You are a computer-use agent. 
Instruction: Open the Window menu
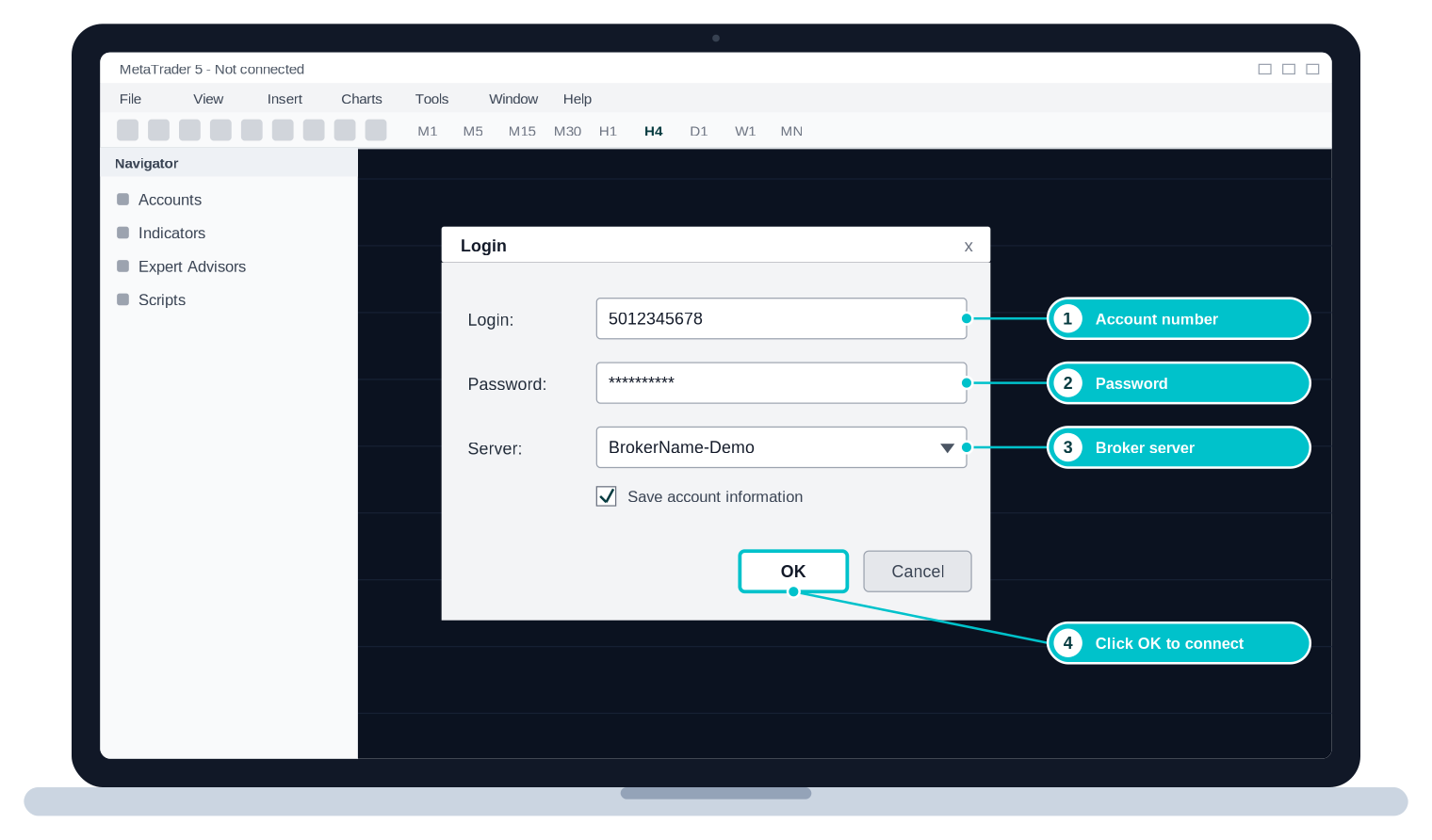[x=513, y=99]
